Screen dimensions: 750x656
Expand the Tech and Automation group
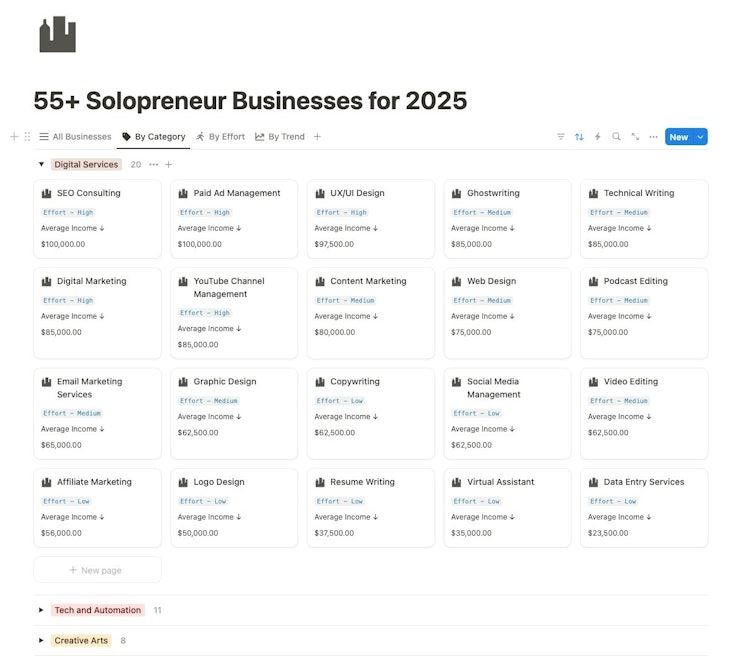coord(41,610)
